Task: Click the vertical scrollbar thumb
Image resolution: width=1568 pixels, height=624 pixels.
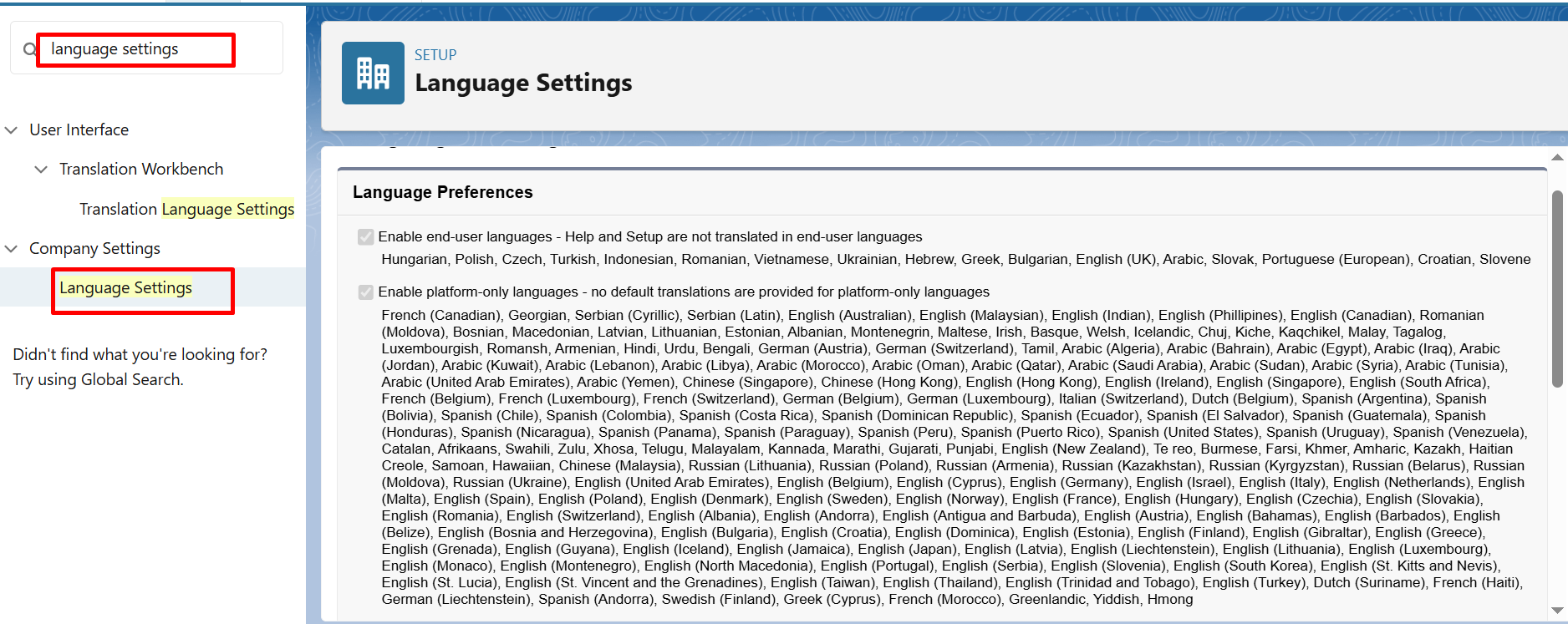Action: (x=1557, y=288)
